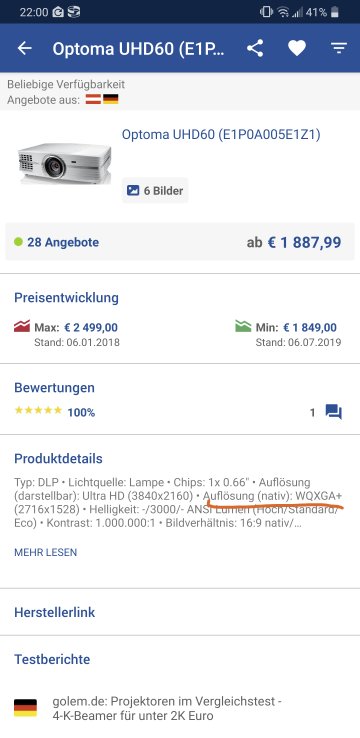Expand product details with MEHR LESEN
Screen dimensions: 360x738
46,553
